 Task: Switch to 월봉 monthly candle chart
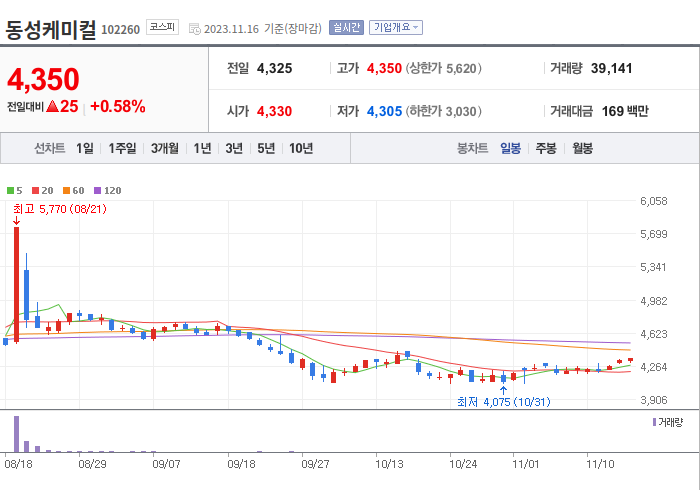pos(583,148)
